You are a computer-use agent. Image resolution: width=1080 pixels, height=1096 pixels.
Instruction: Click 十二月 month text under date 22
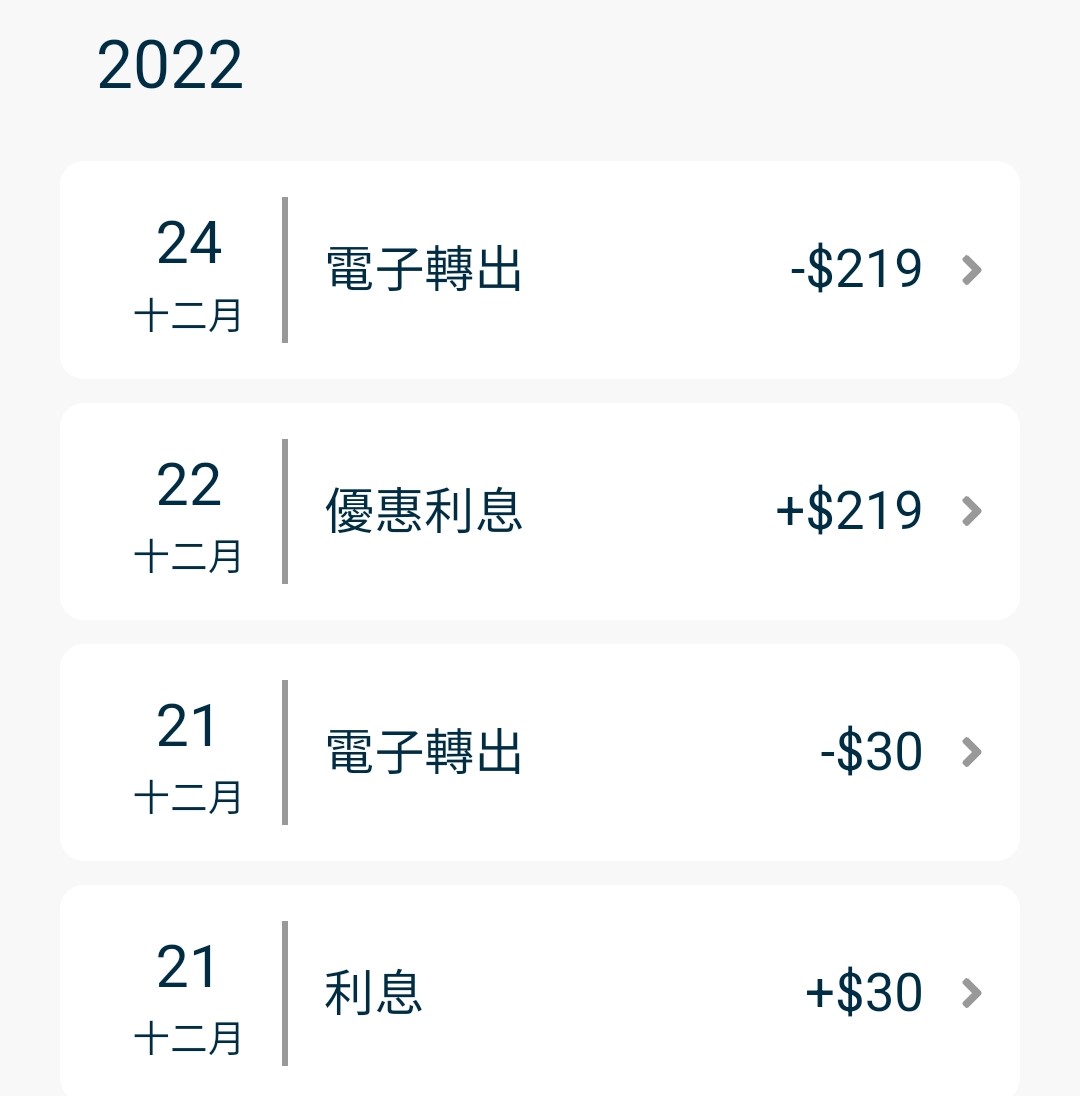click(188, 557)
